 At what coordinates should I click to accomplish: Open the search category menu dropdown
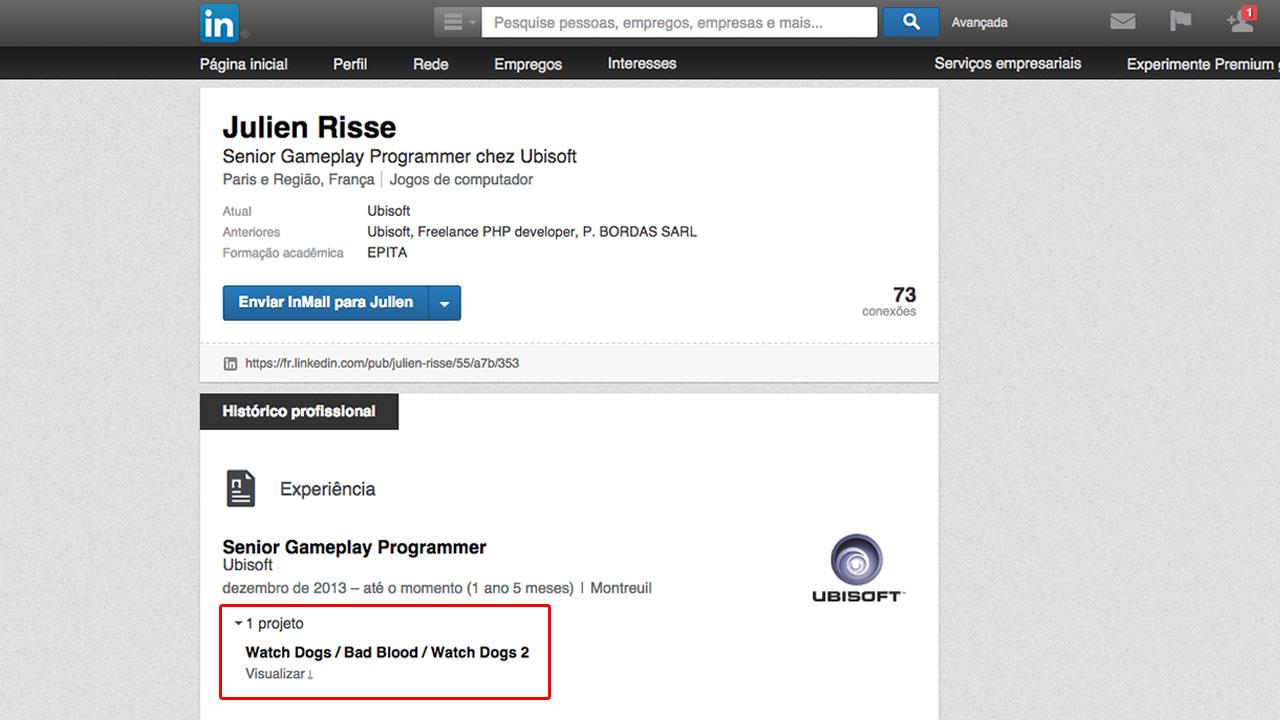(458, 22)
